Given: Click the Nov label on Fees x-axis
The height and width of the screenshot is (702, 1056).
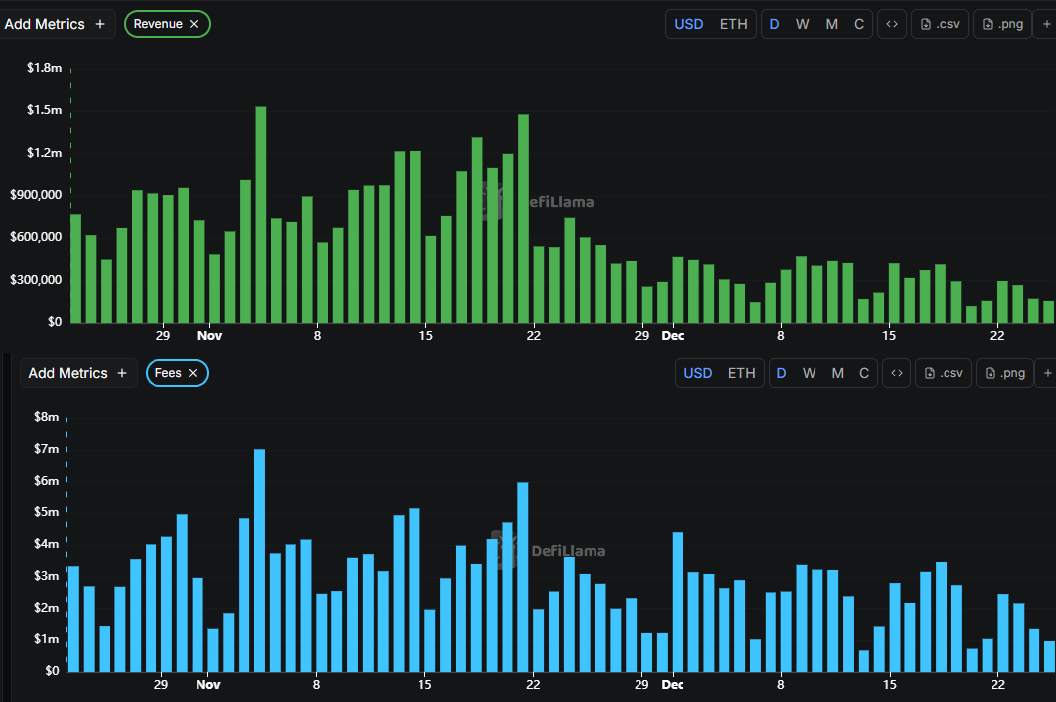Looking at the screenshot, I should click(208, 684).
